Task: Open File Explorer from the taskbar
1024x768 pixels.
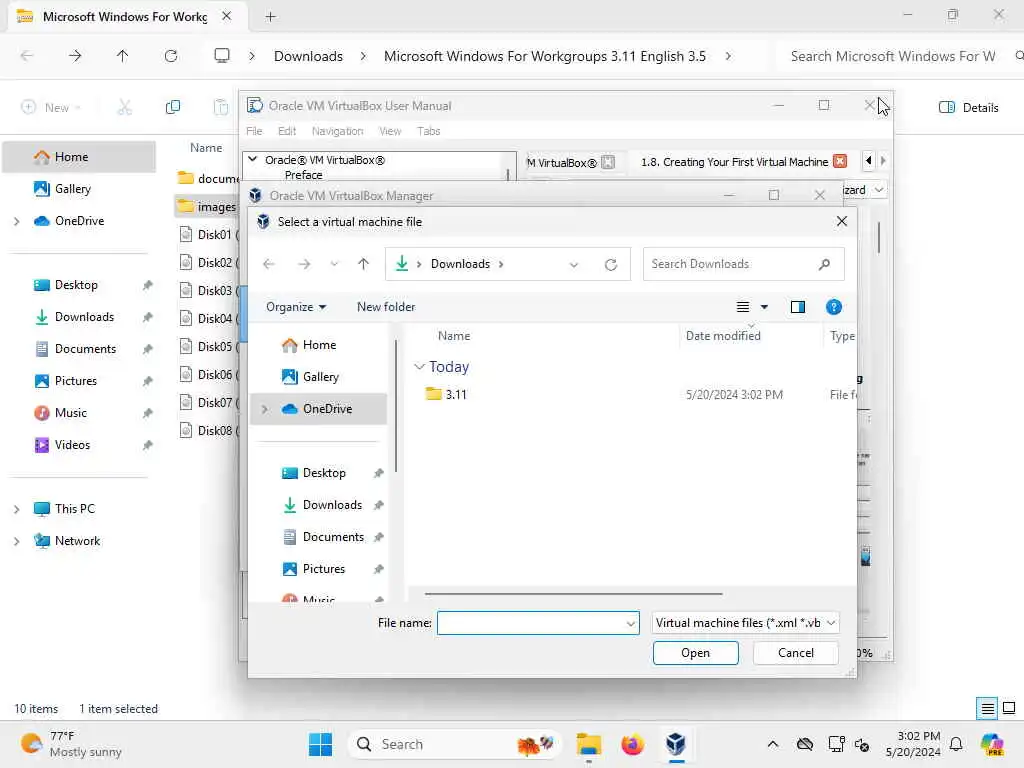Action: pos(588,744)
